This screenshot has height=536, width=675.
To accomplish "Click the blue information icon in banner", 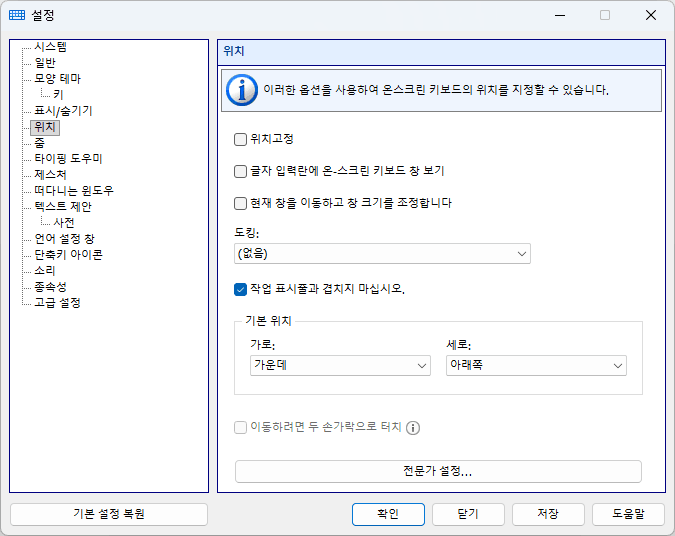I will pos(242,90).
